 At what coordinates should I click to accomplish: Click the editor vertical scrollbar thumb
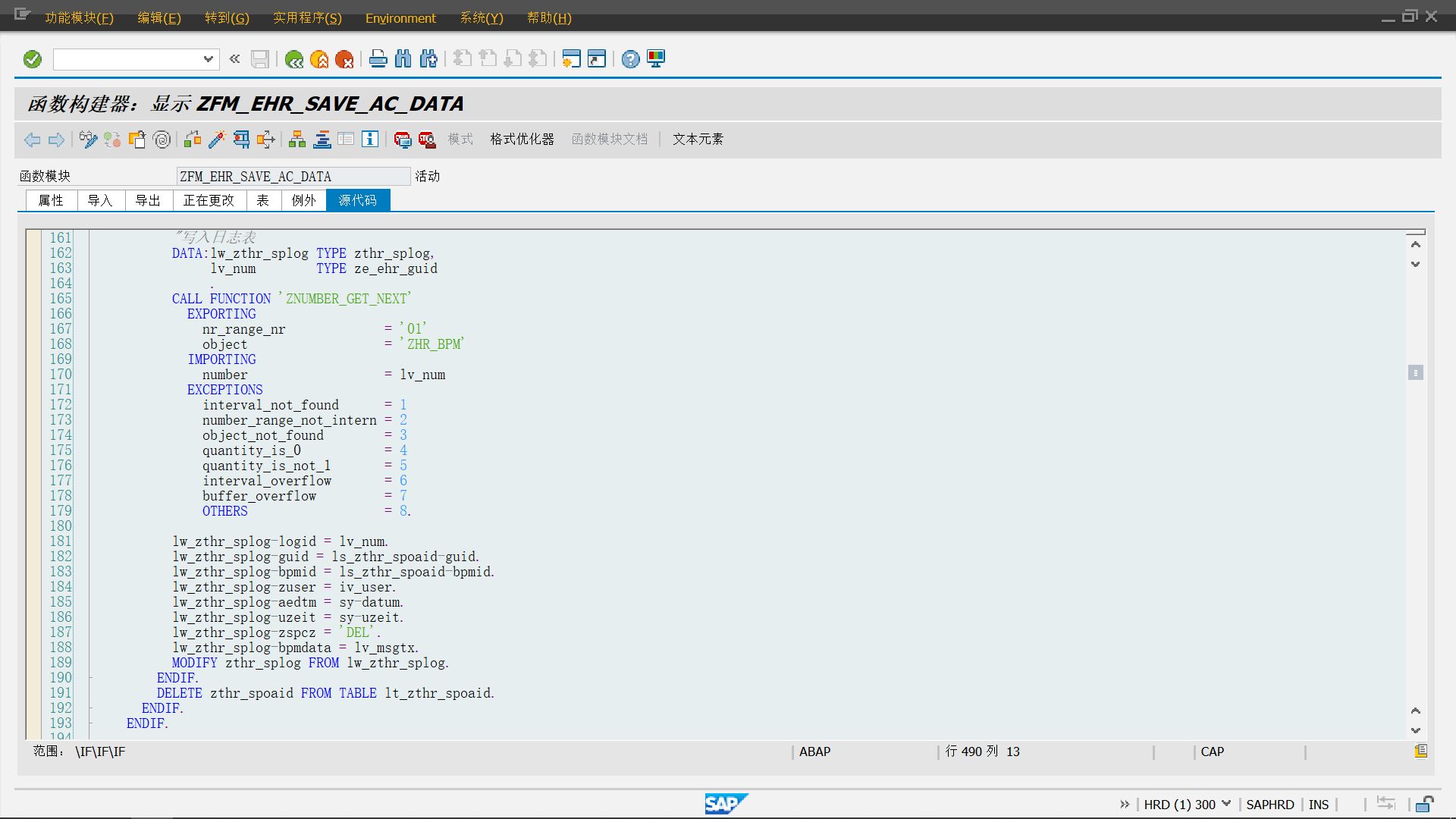tap(1415, 373)
